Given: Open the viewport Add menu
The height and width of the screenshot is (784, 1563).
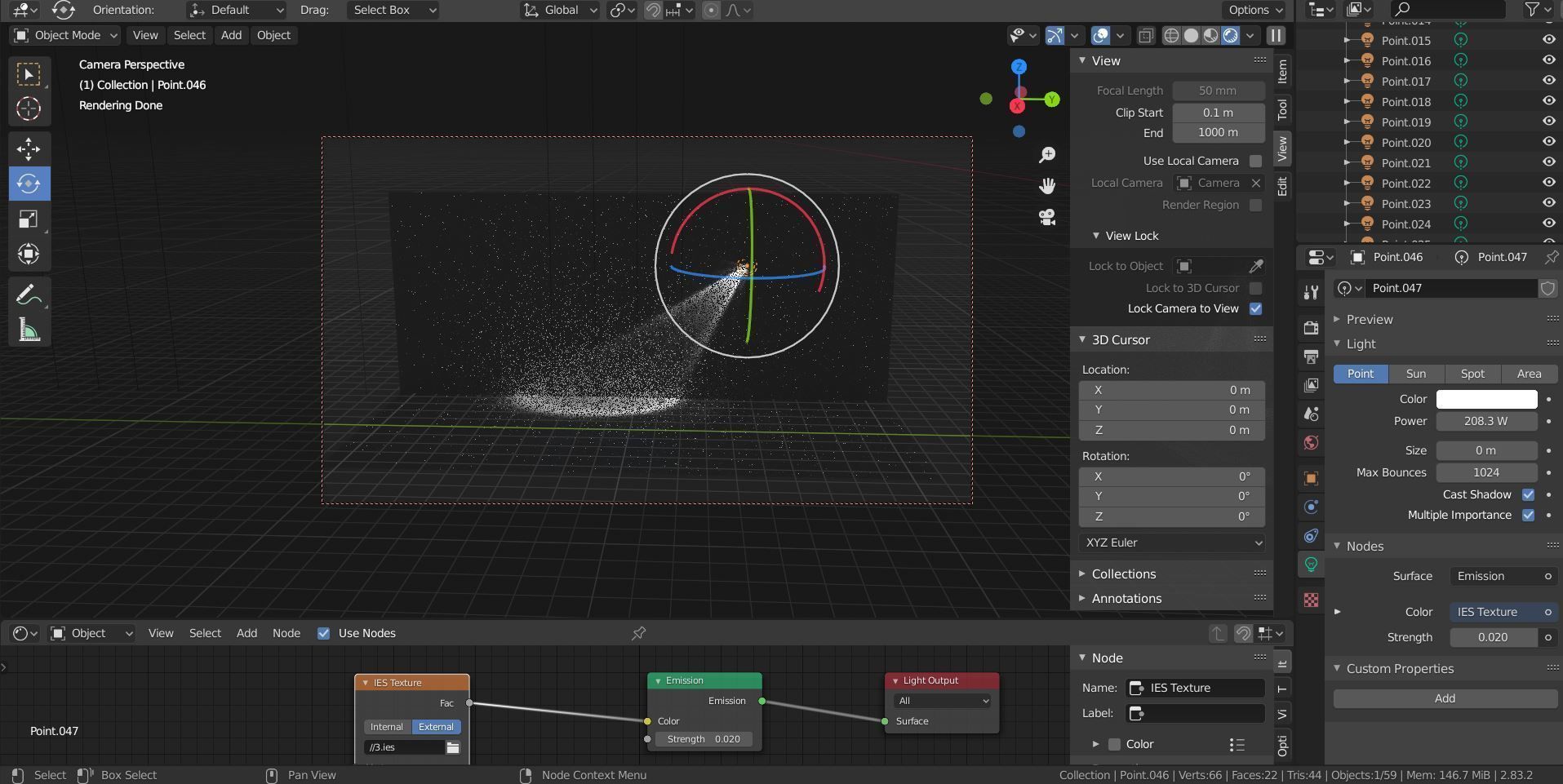Looking at the screenshot, I should 231,35.
